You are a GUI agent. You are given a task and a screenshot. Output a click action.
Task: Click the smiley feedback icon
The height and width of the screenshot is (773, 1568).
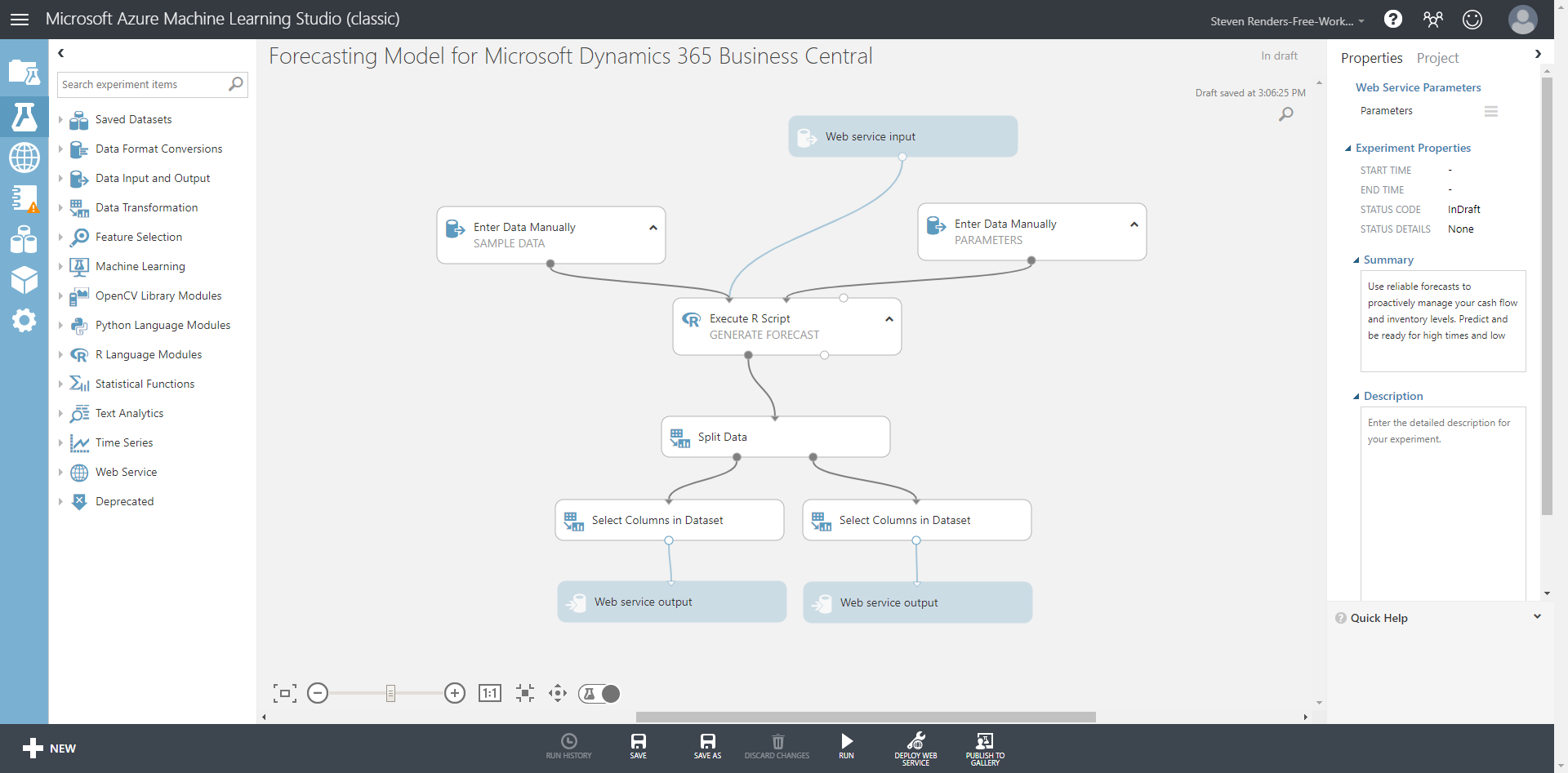pyautogui.click(x=1472, y=19)
